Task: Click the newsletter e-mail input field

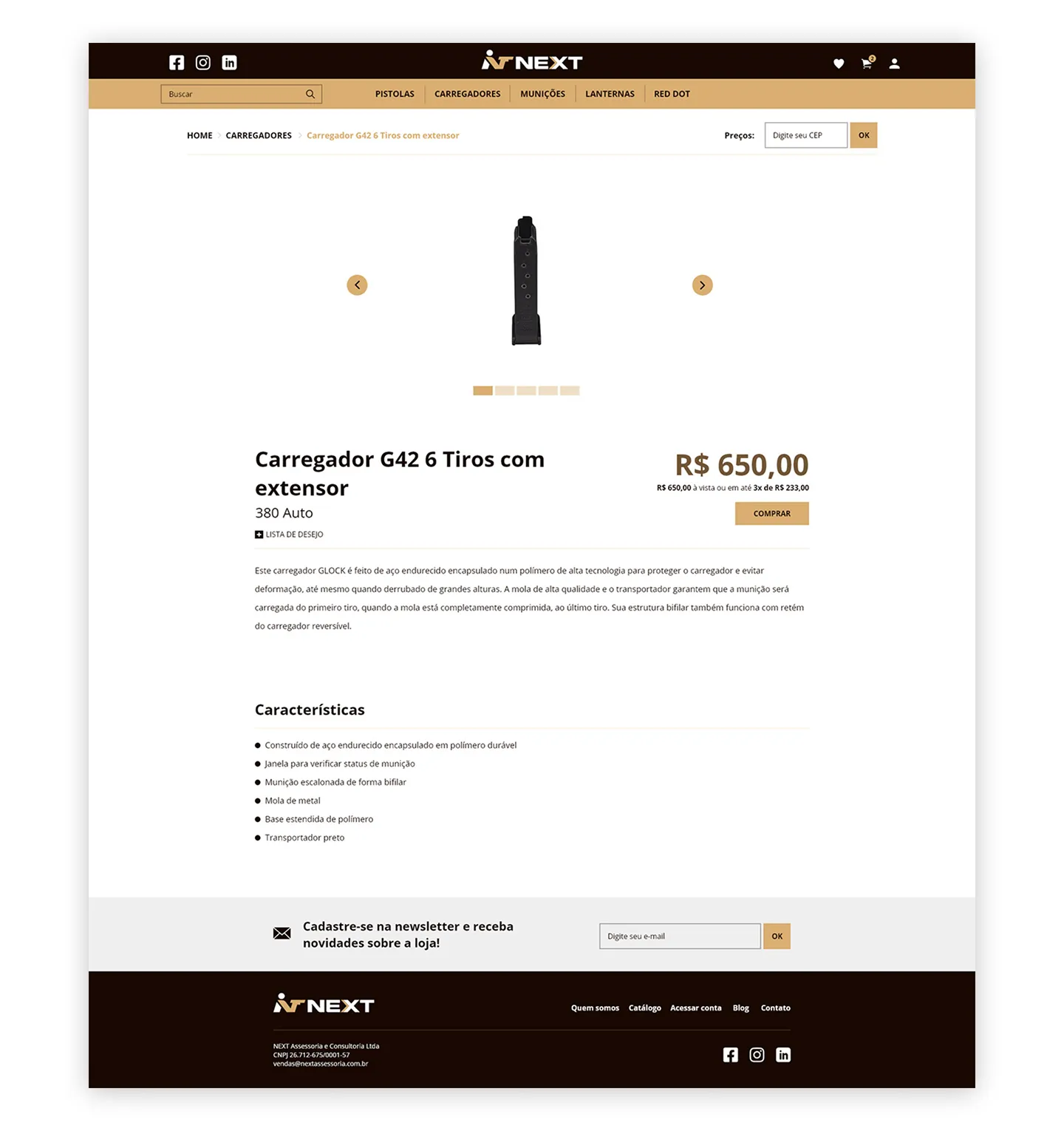Action: click(680, 936)
